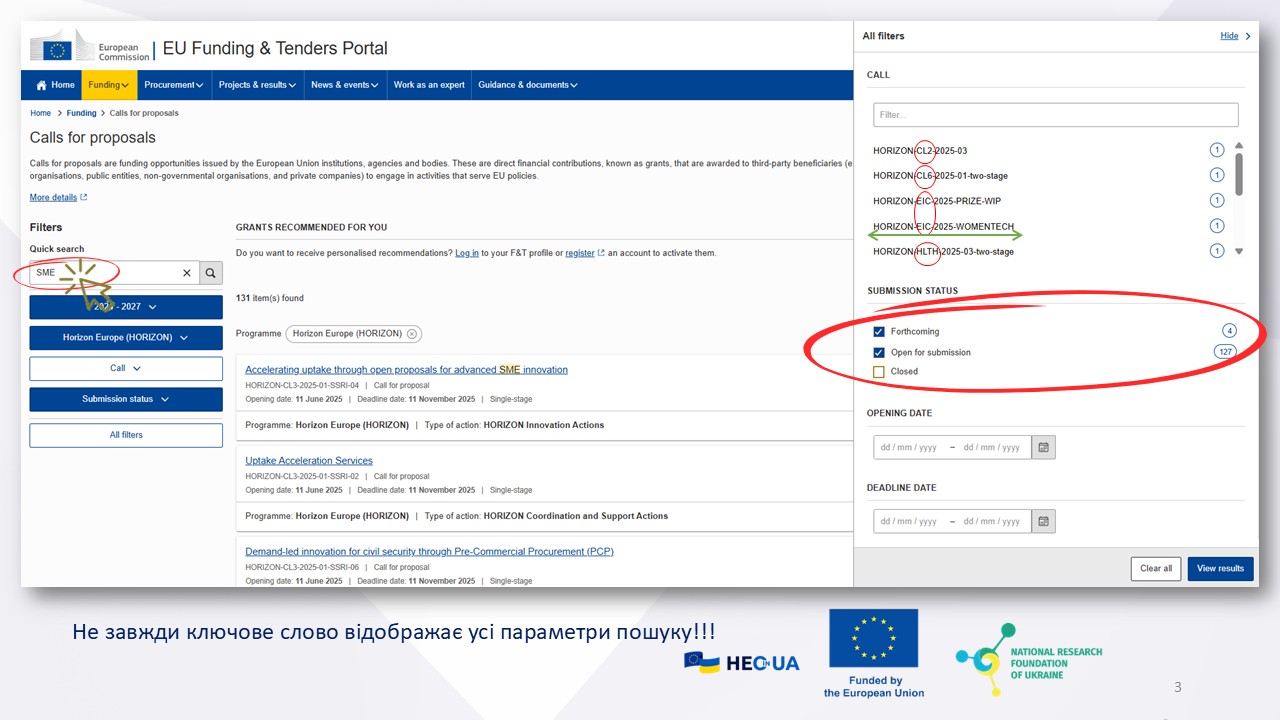The width and height of the screenshot is (1280, 720).
Task: Click the quick search magnifier icon
Action: [211, 273]
